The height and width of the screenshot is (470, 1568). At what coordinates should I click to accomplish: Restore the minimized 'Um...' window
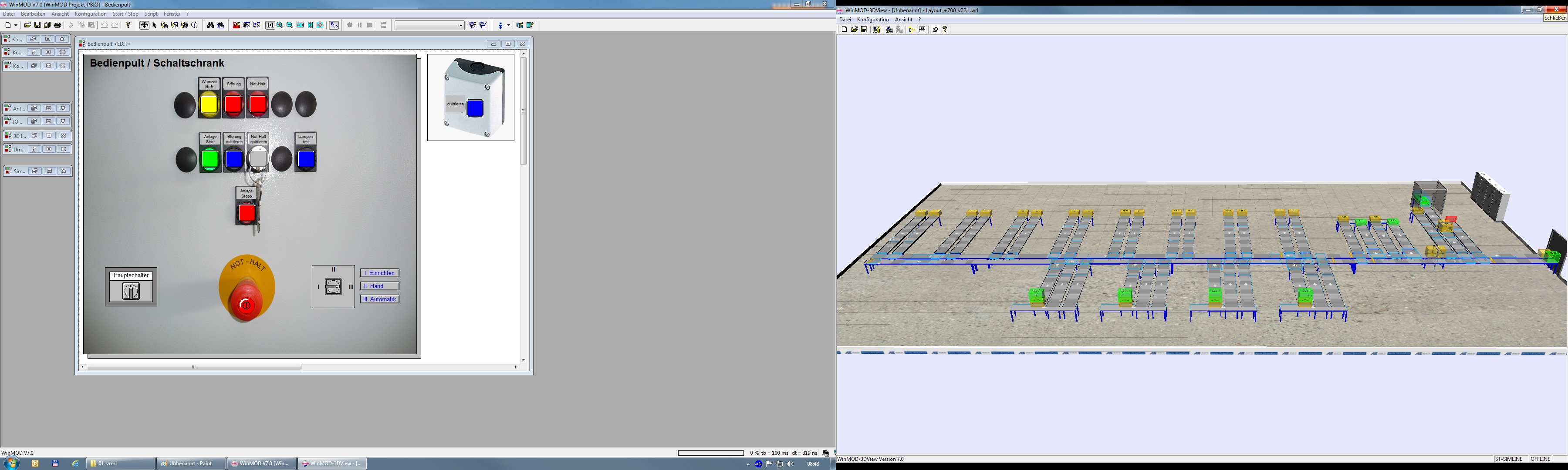(x=34, y=149)
